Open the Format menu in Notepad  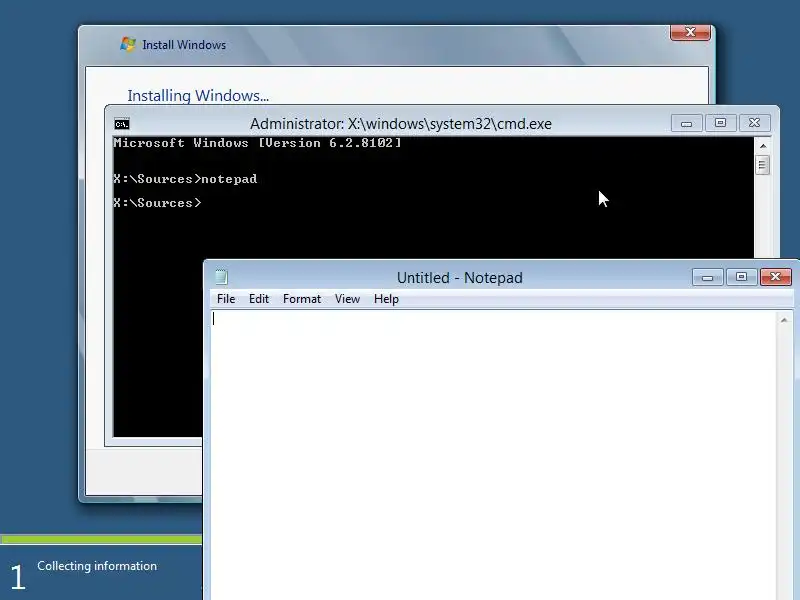pyautogui.click(x=302, y=299)
